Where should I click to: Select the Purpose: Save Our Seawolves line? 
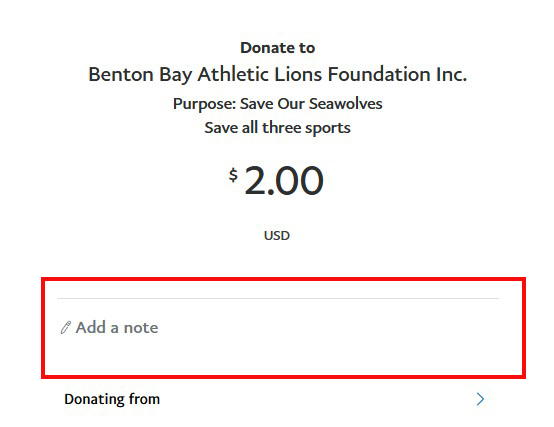(x=278, y=104)
